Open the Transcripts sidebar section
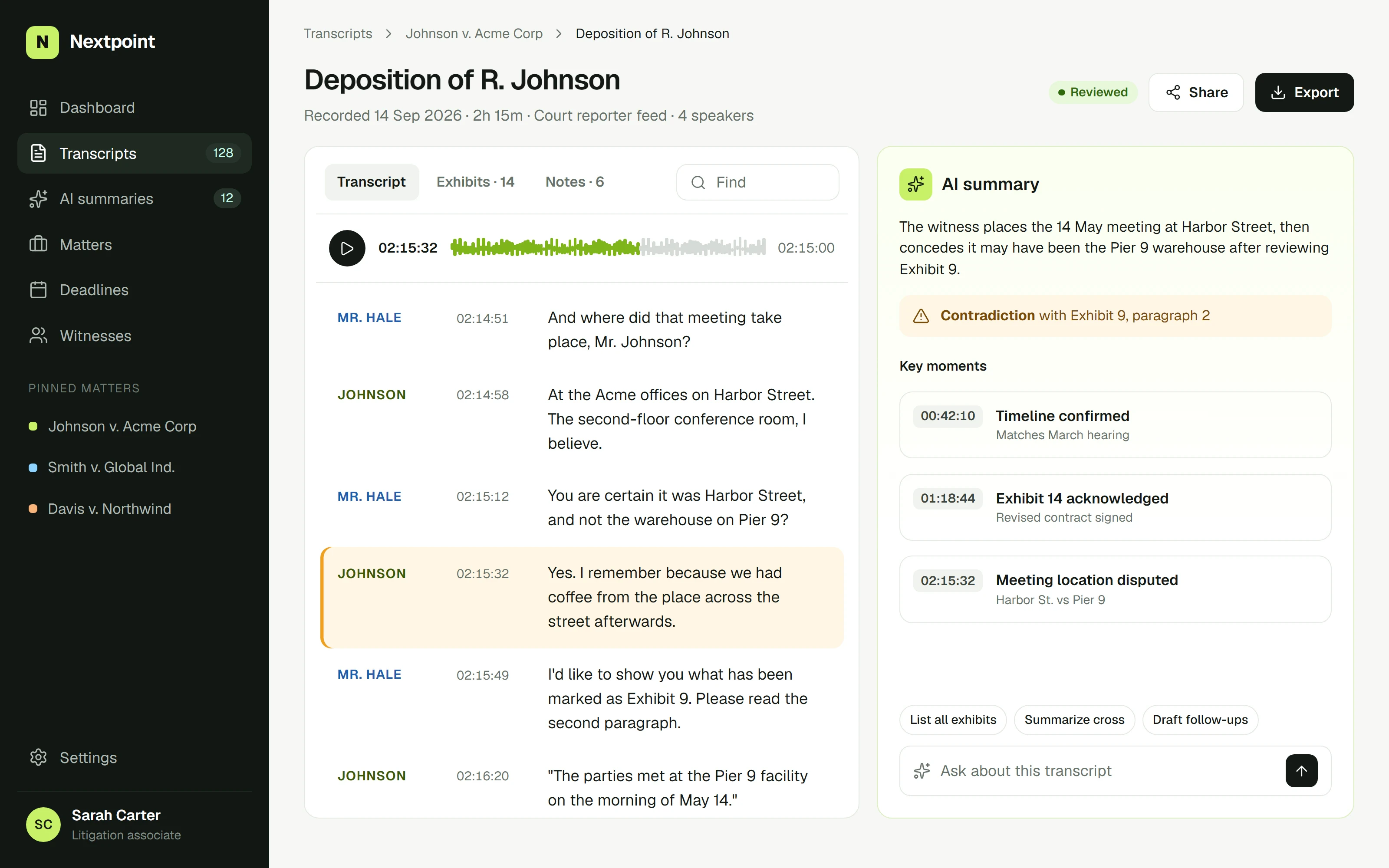 (134, 153)
